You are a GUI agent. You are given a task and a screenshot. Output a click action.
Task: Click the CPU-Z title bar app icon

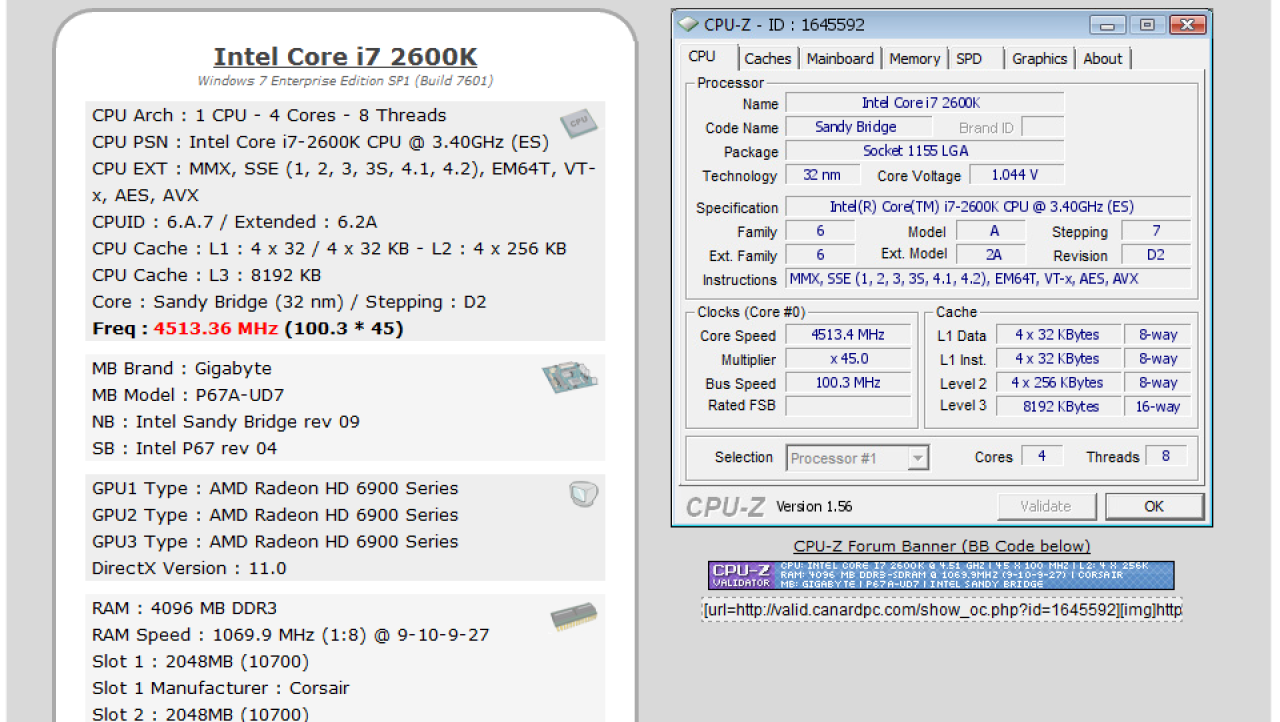(688, 24)
